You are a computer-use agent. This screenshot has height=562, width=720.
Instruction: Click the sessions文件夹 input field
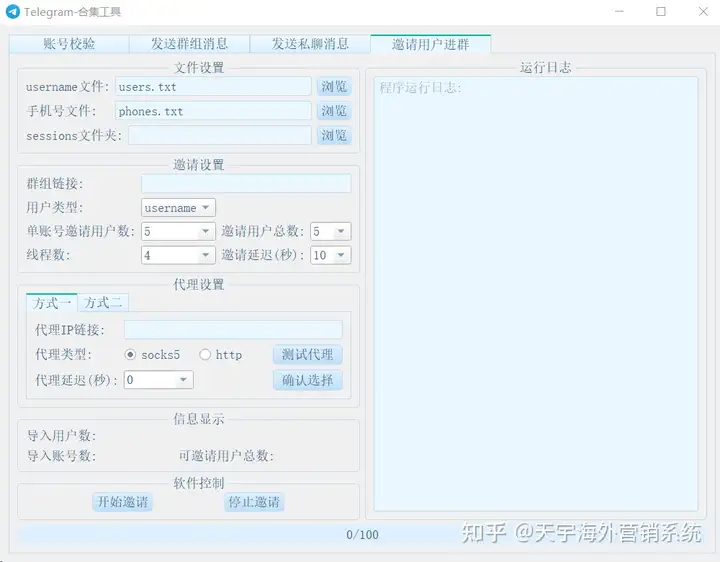(x=219, y=135)
